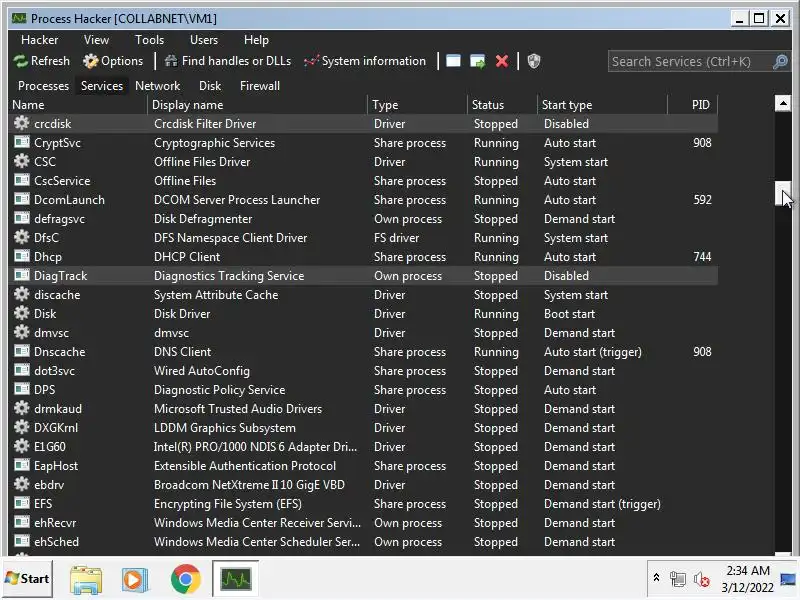Click the Dhcp service icon
Image resolution: width=800 pixels, height=600 pixels.
pyautogui.click(x=21, y=256)
